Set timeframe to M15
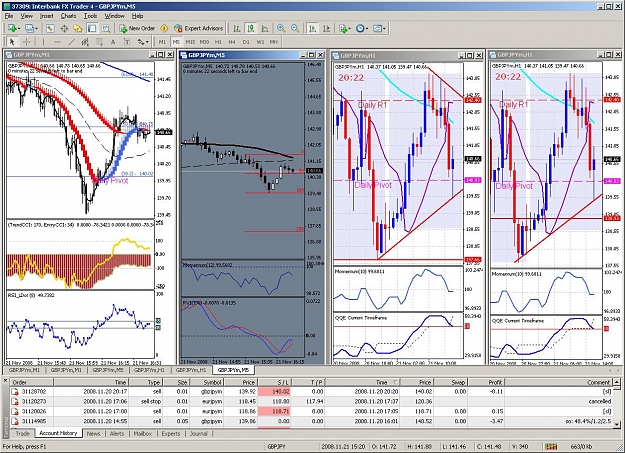The height and width of the screenshot is (453, 625). click(190, 41)
